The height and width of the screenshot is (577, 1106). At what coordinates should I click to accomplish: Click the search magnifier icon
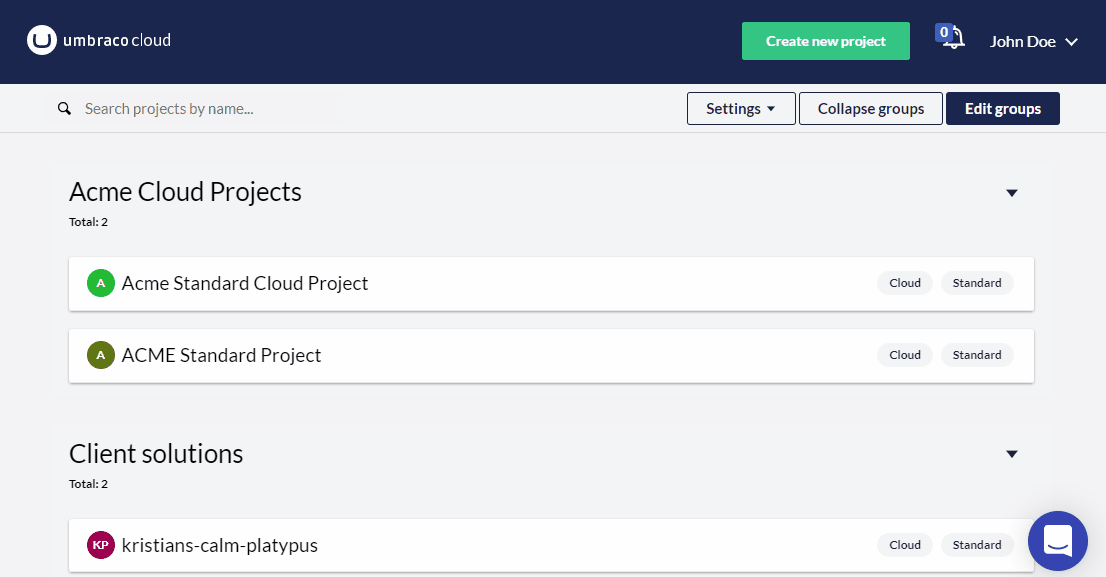click(x=64, y=109)
